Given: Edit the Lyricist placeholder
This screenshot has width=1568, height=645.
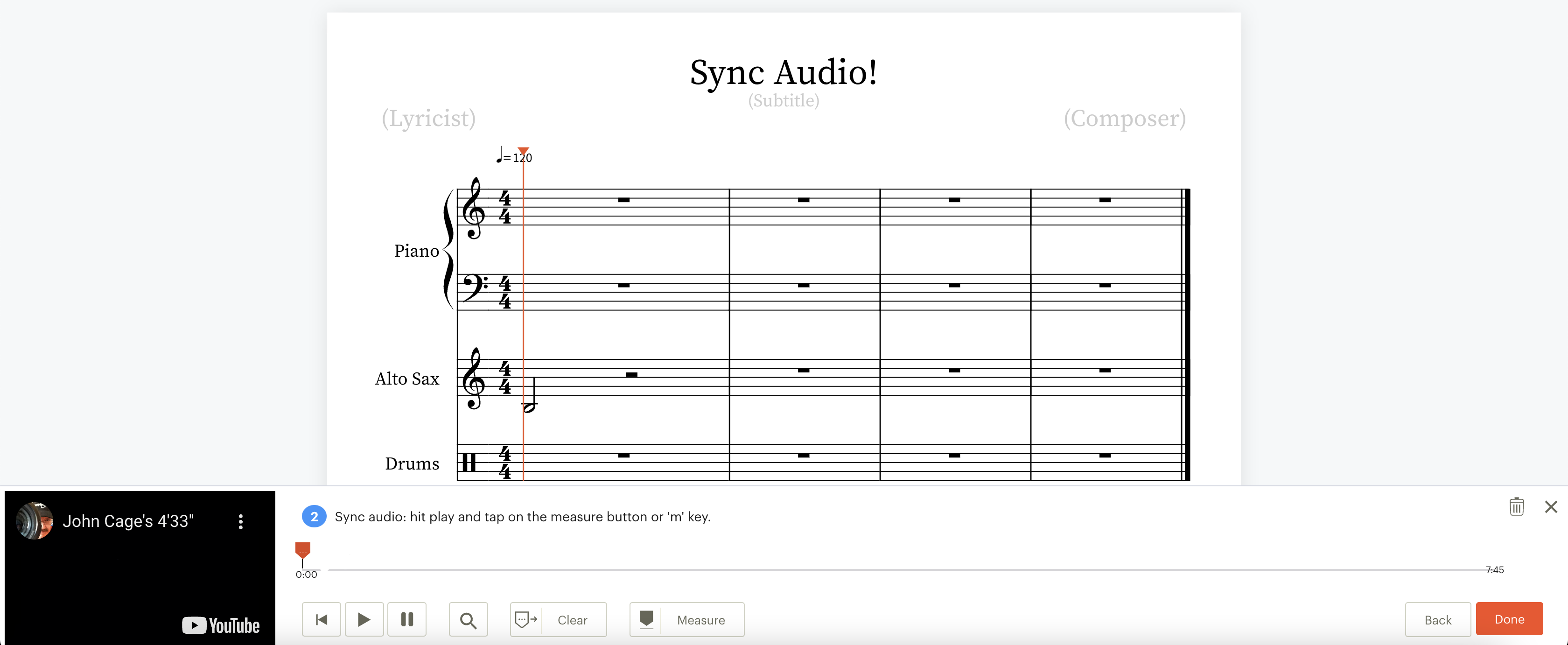Looking at the screenshot, I should (x=428, y=118).
